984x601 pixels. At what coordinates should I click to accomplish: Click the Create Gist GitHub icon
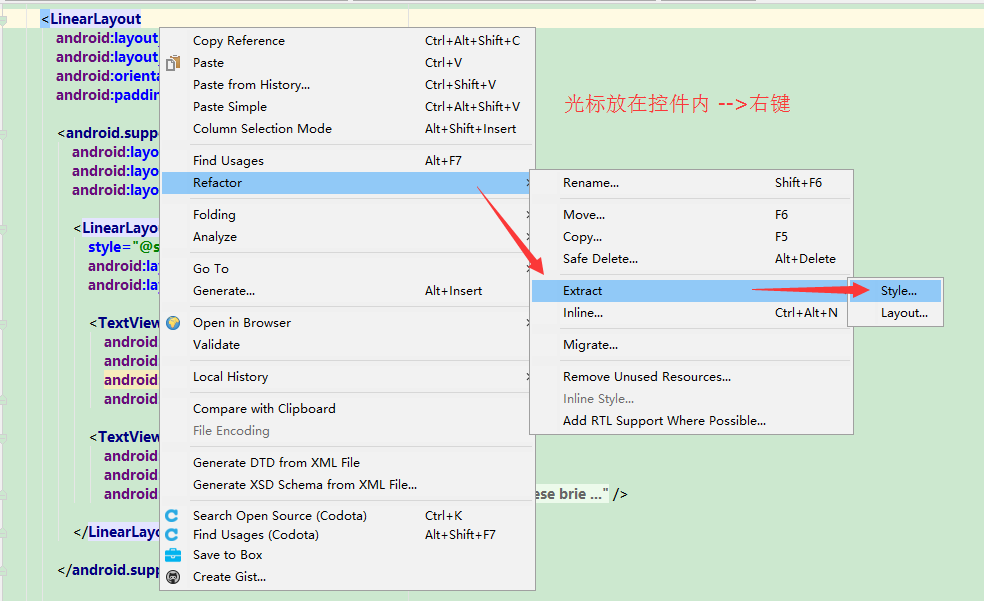tap(173, 577)
